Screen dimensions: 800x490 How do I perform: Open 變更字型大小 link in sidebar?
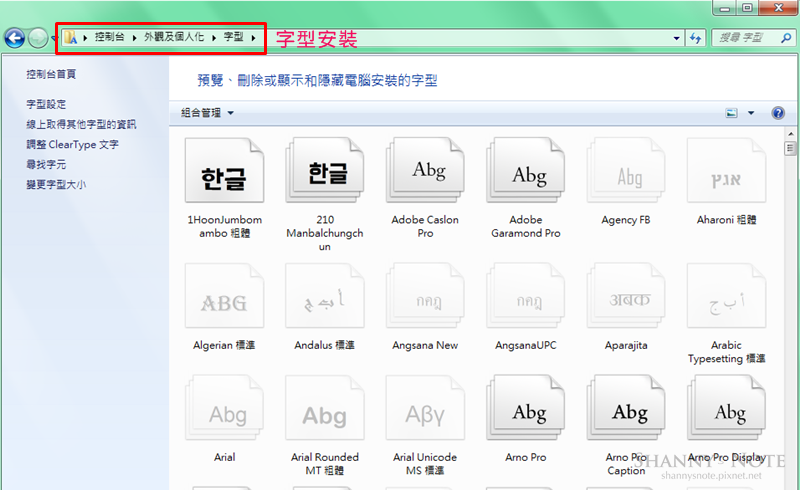[56, 184]
